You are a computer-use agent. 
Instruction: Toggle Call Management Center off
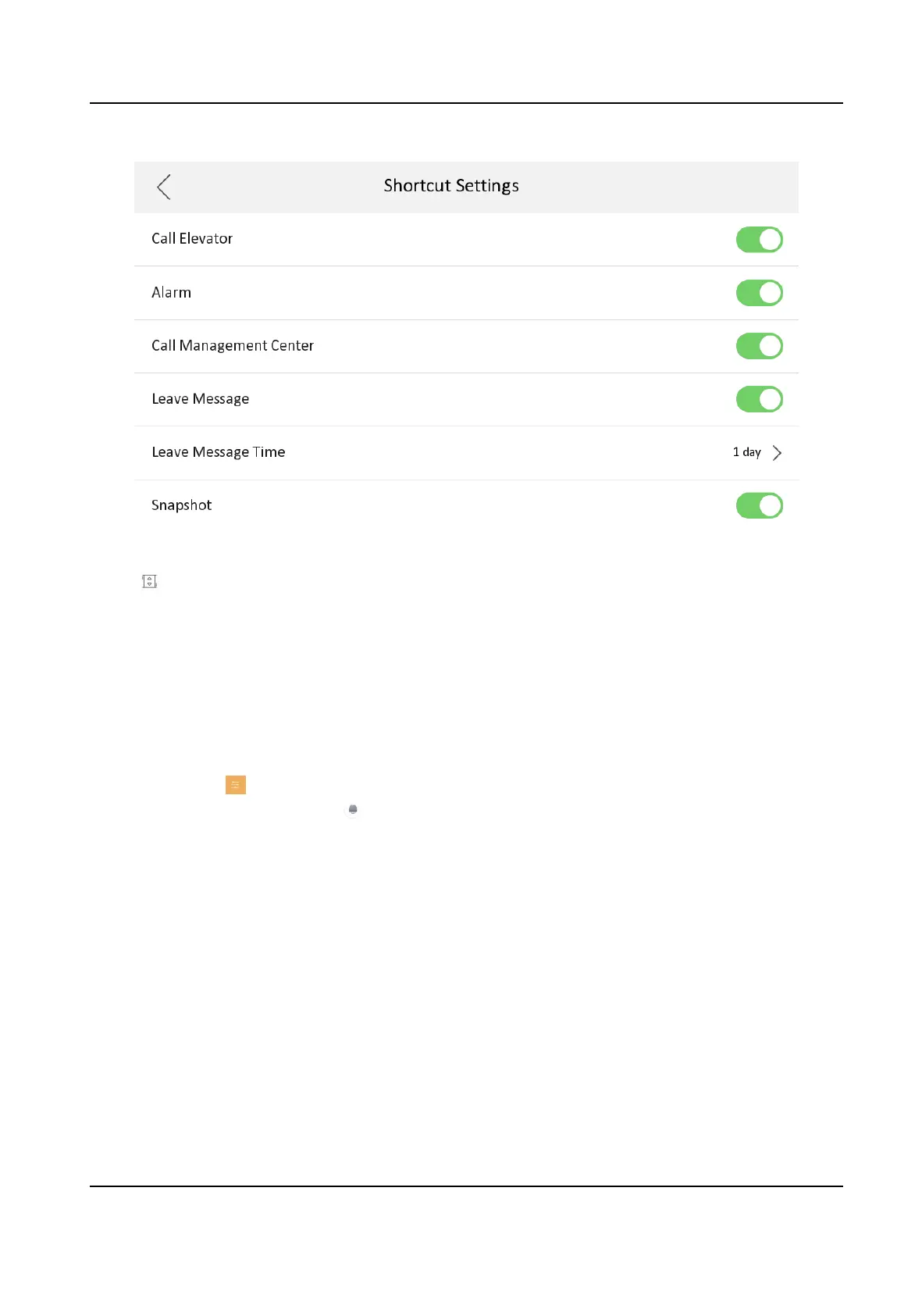pyautogui.click(x=760, y=346)
